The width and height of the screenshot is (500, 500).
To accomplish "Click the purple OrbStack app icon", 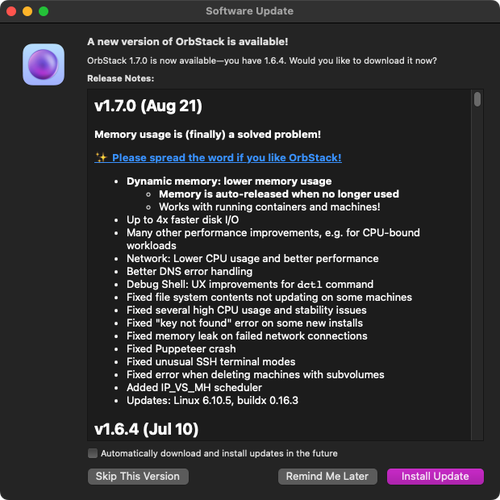I will 43,64.
